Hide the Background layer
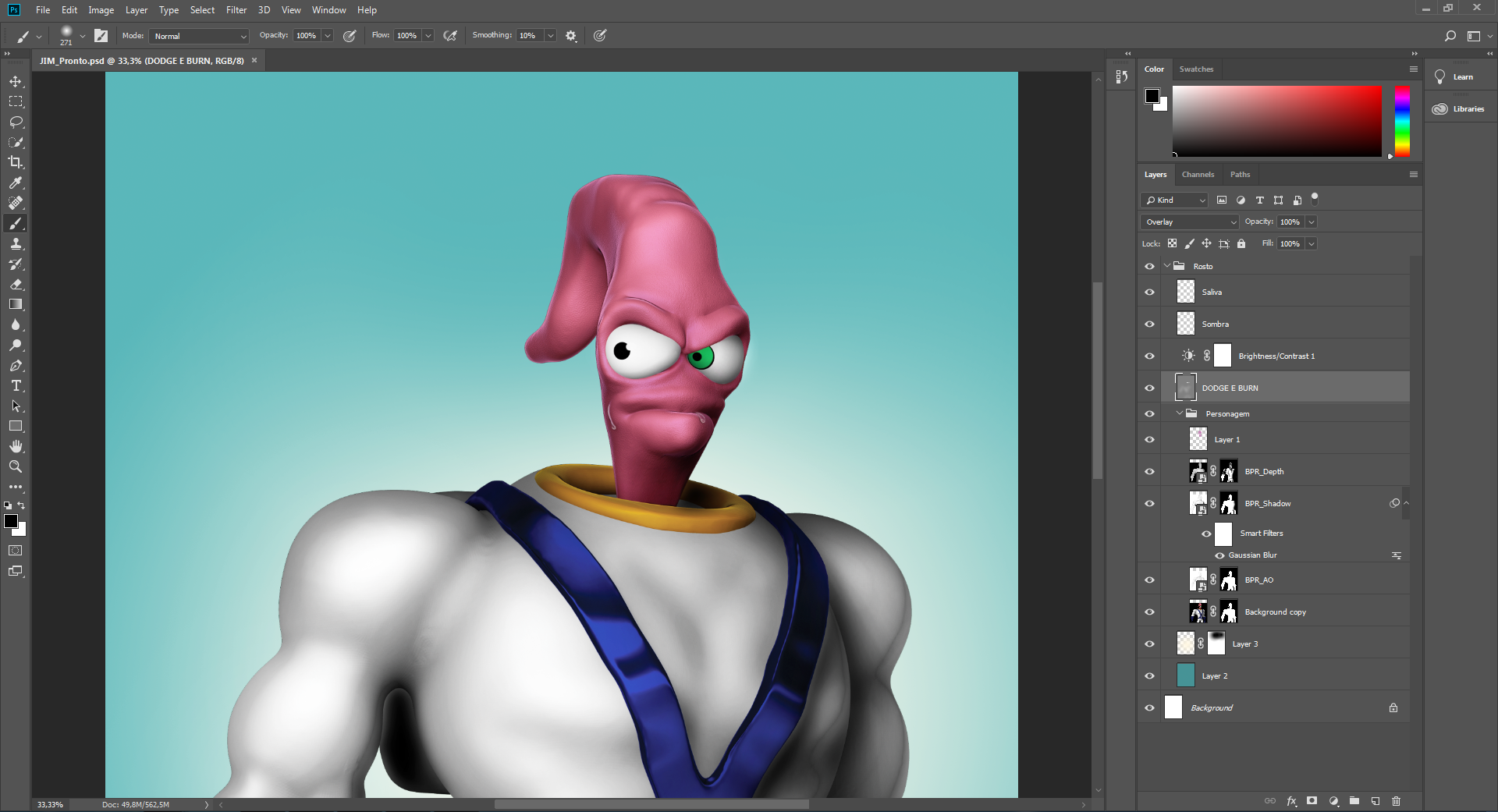1498x812 pixels. (1149, 707)
